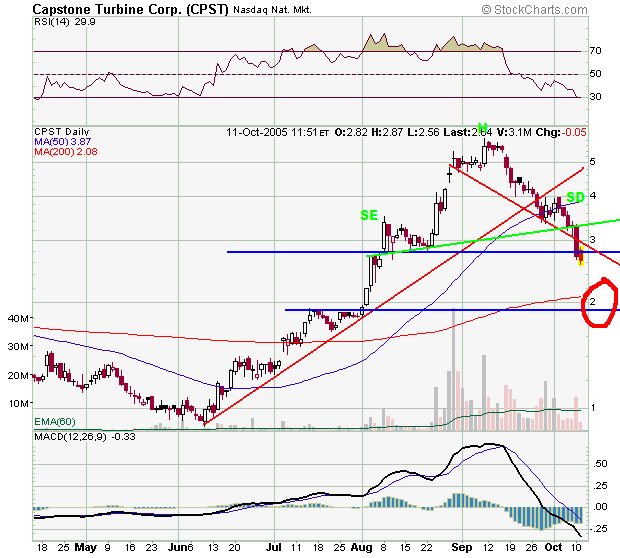Click the RSI 30 level label

coord(595,96)
